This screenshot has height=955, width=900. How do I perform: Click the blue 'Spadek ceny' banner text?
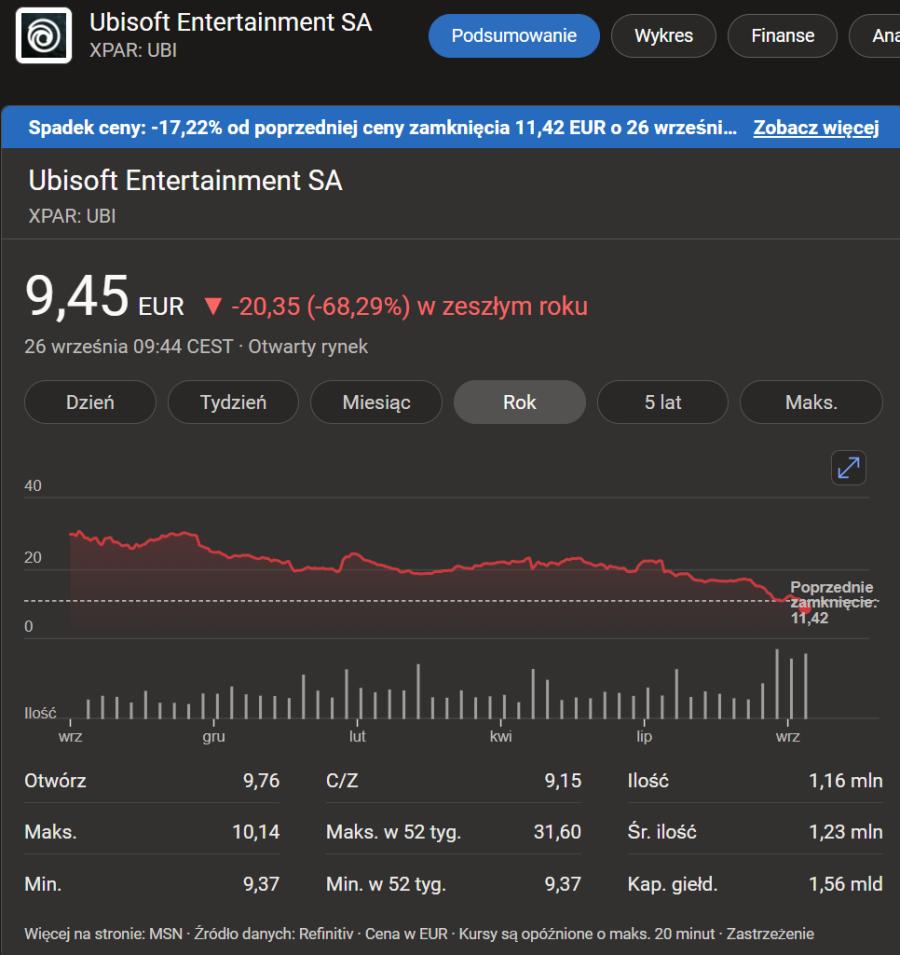(x=382, y=128)
